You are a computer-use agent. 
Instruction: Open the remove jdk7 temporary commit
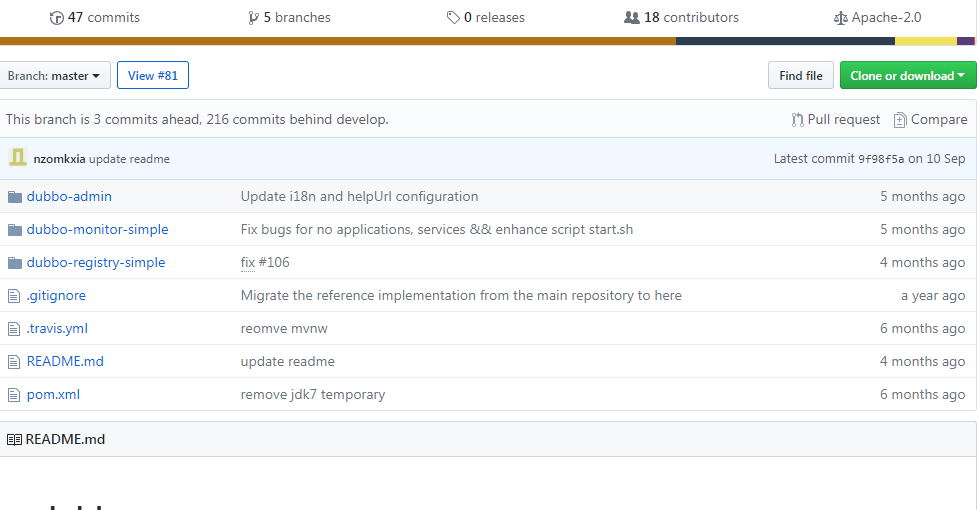313,395
